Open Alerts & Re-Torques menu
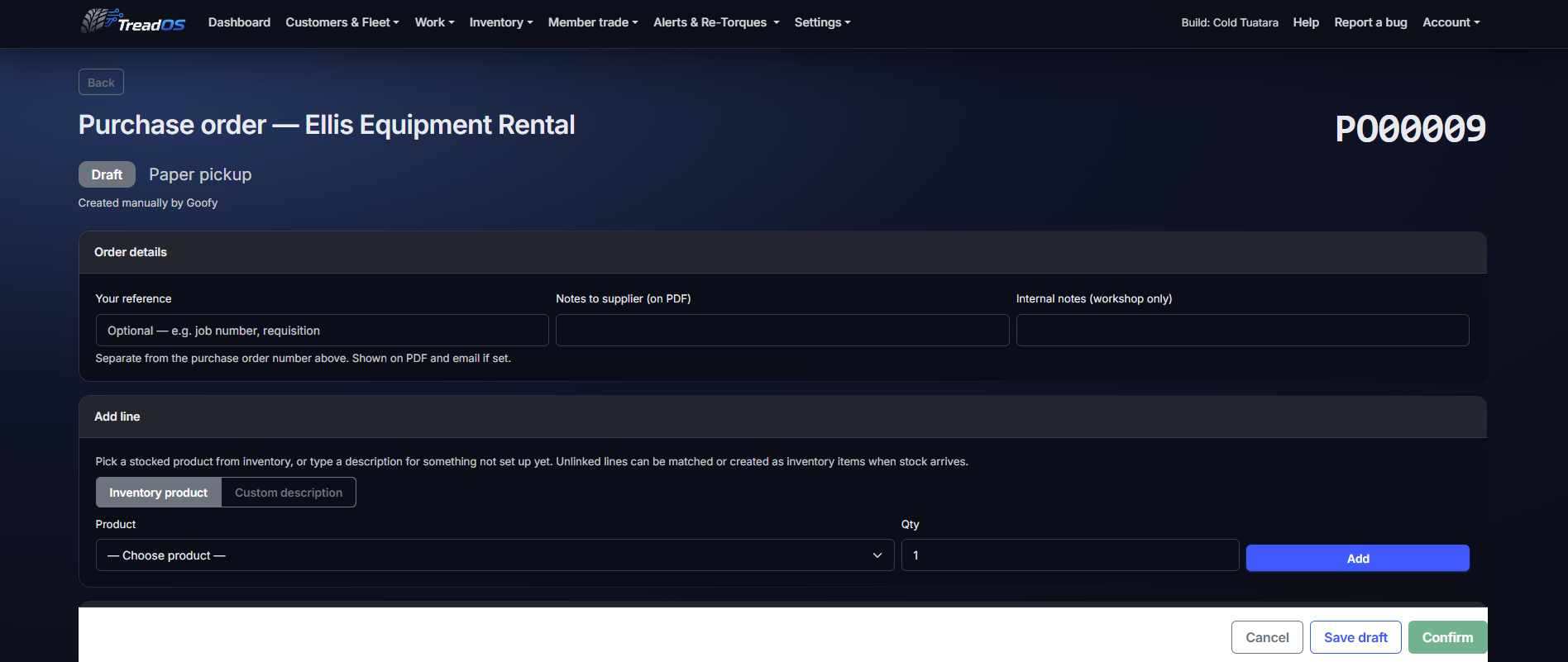Screen dimensions: 1568x662 pyautogui.click(x=716, y=22)
